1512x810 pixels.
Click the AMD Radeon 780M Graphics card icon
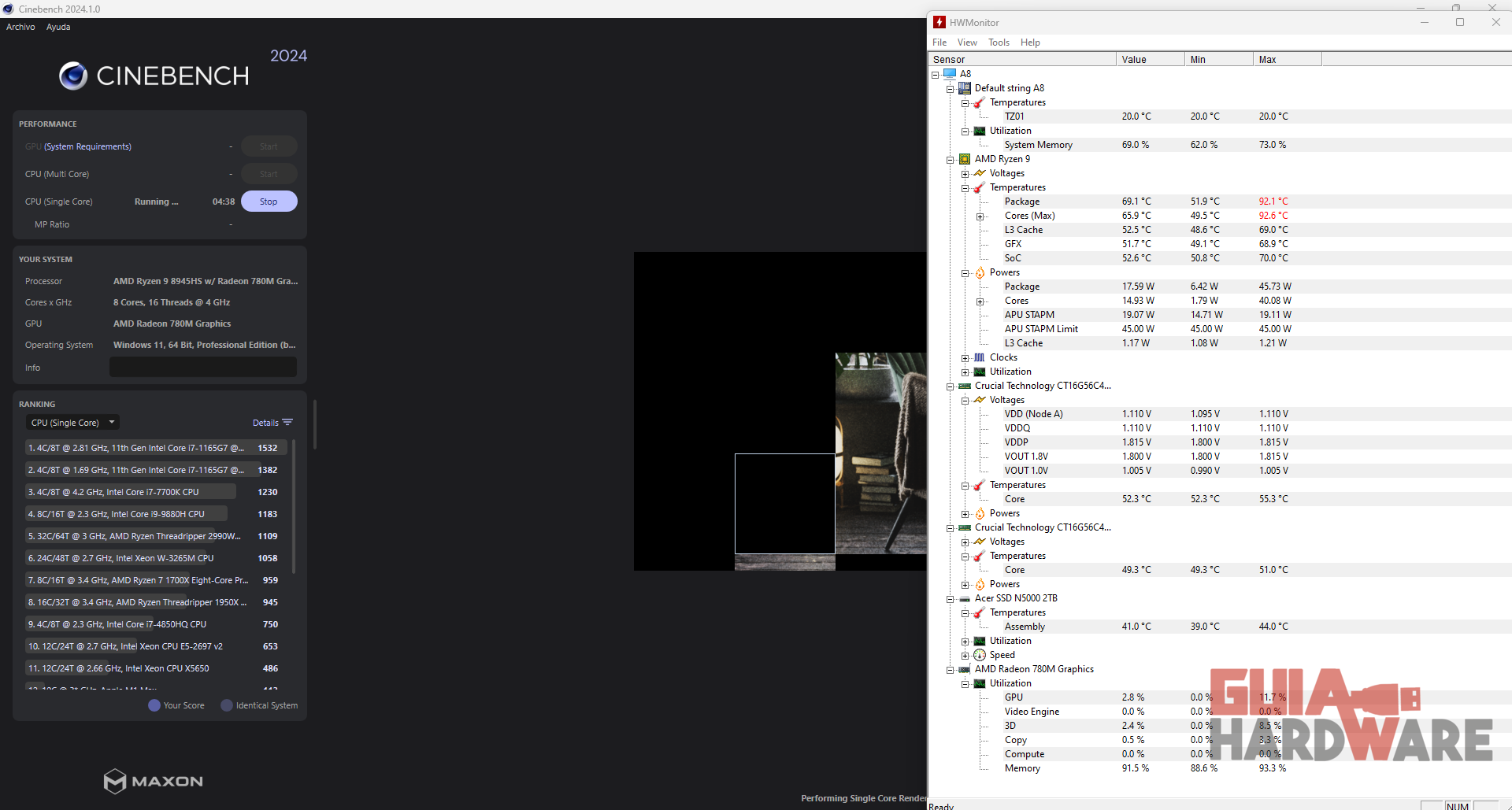965,669
